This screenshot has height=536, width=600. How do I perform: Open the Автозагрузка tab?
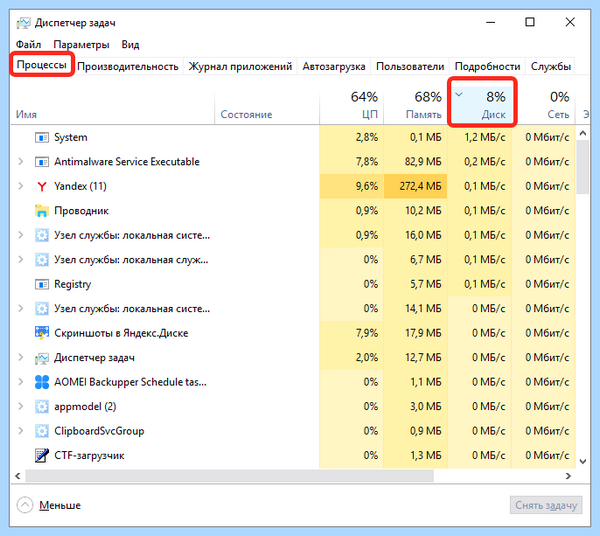[334, 67]
